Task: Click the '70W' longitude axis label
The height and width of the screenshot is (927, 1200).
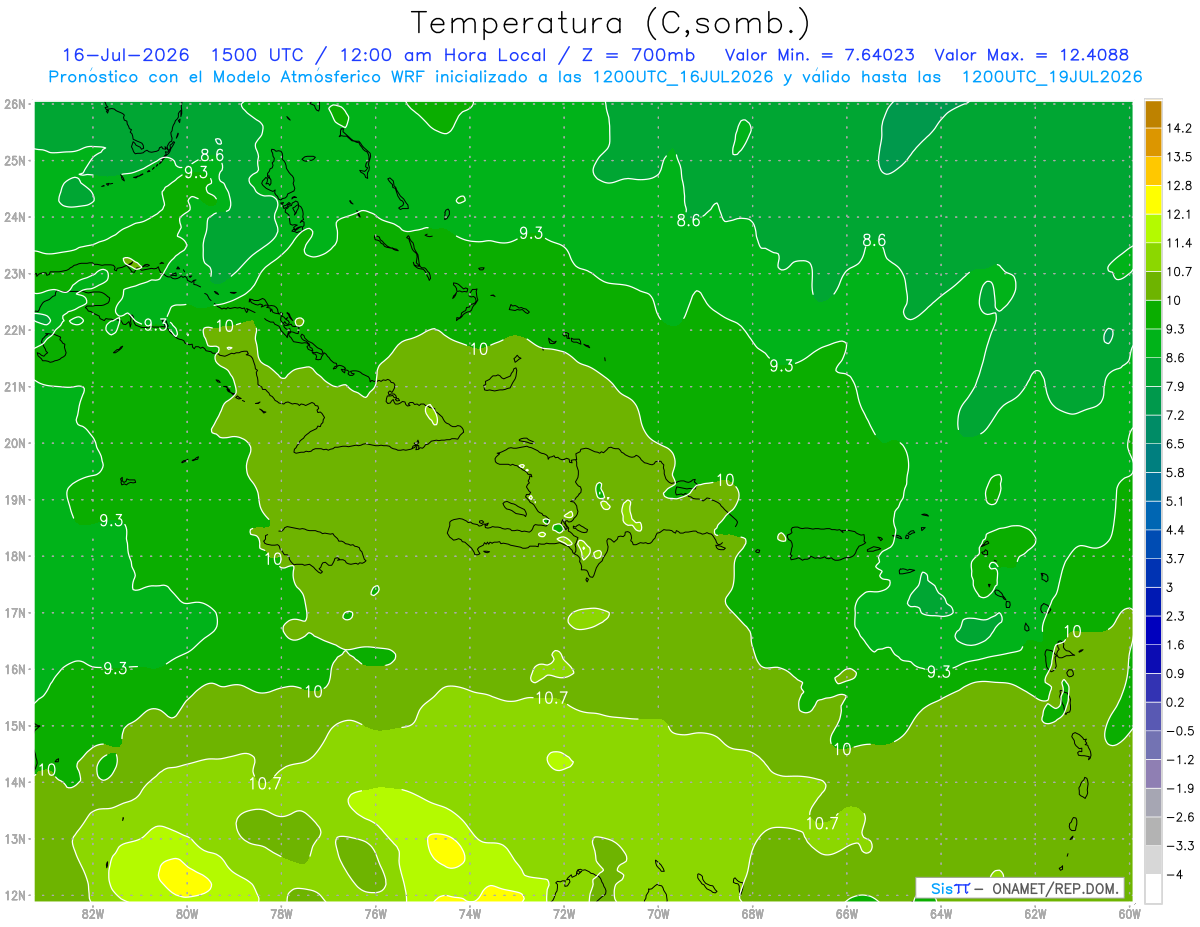Action: click(658, 914)
